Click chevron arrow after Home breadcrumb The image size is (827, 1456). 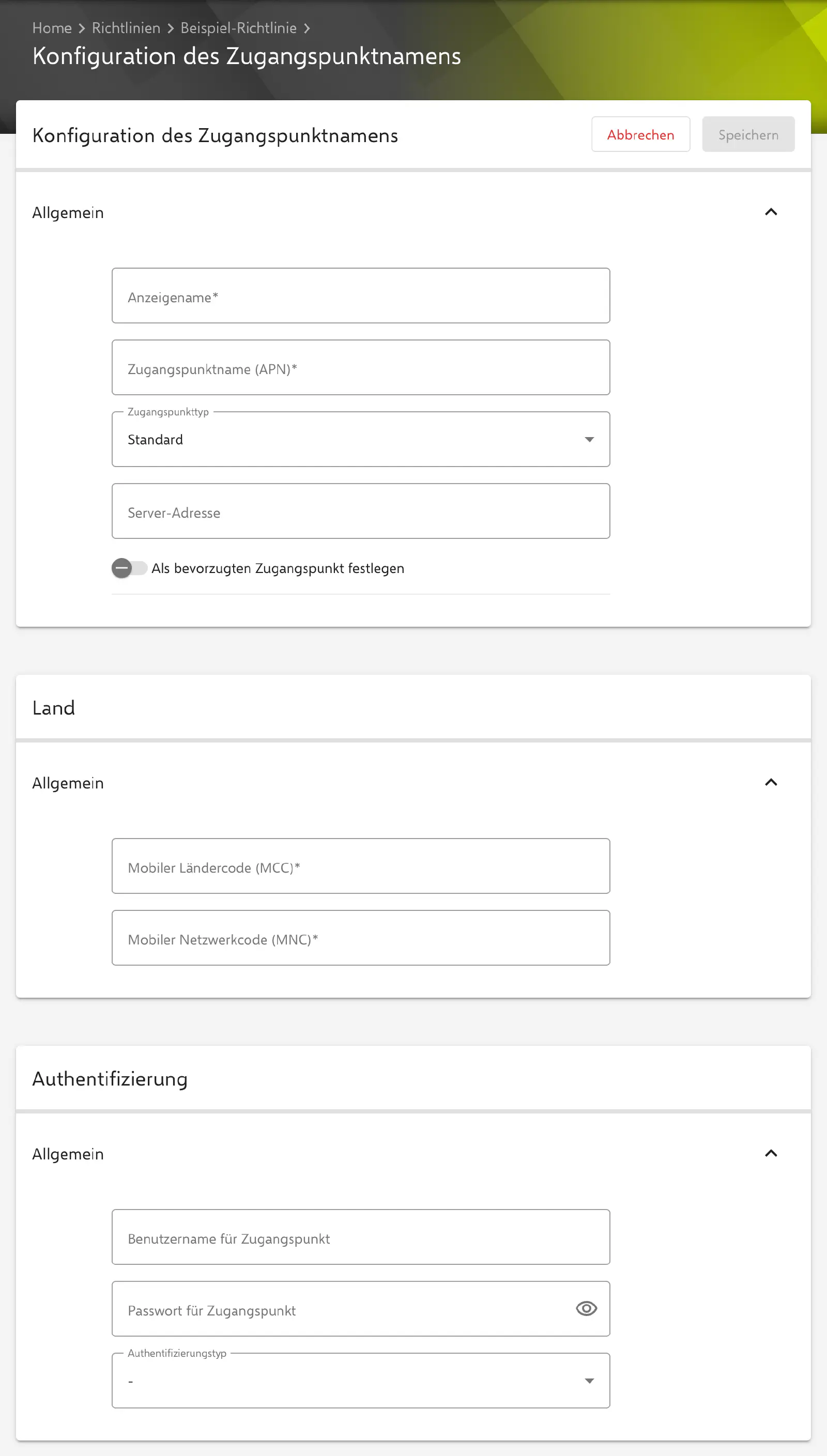(x=82, y=28)
